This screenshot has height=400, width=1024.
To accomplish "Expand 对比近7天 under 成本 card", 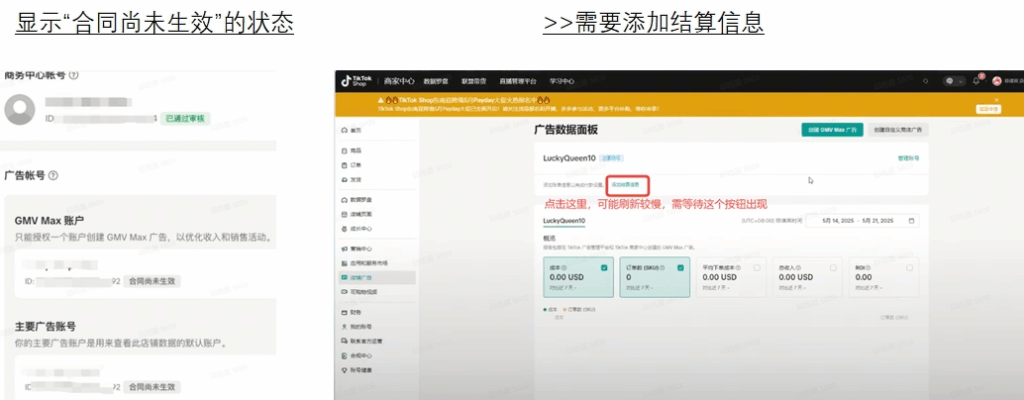I will pyautogui.click(x=562, y=288).
